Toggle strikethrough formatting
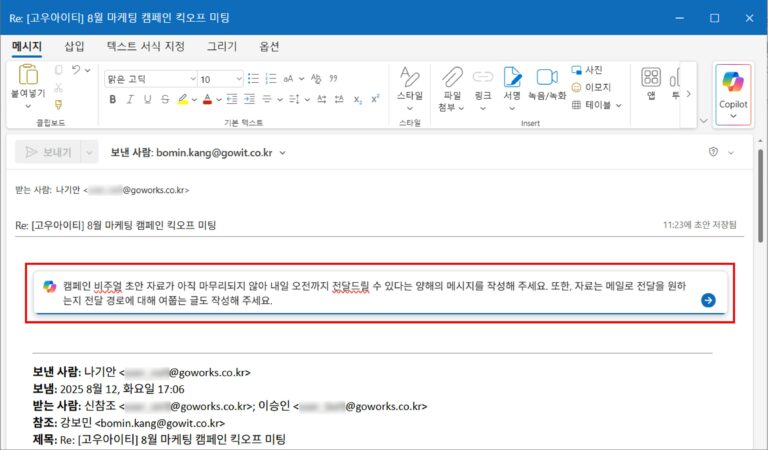Screen dimensions: 768x450 165,99
